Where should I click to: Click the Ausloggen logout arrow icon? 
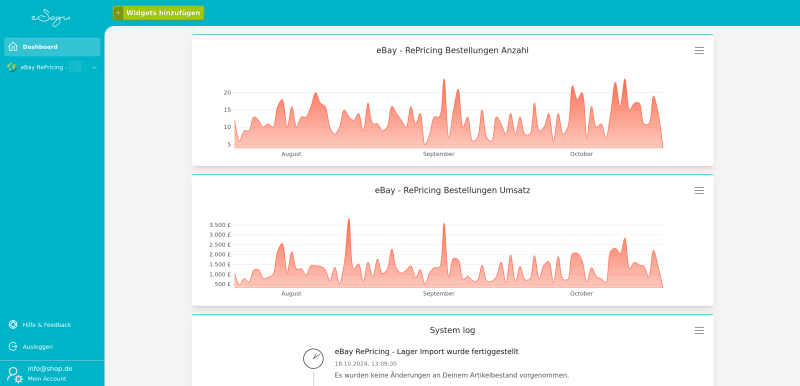click(13, 346)
